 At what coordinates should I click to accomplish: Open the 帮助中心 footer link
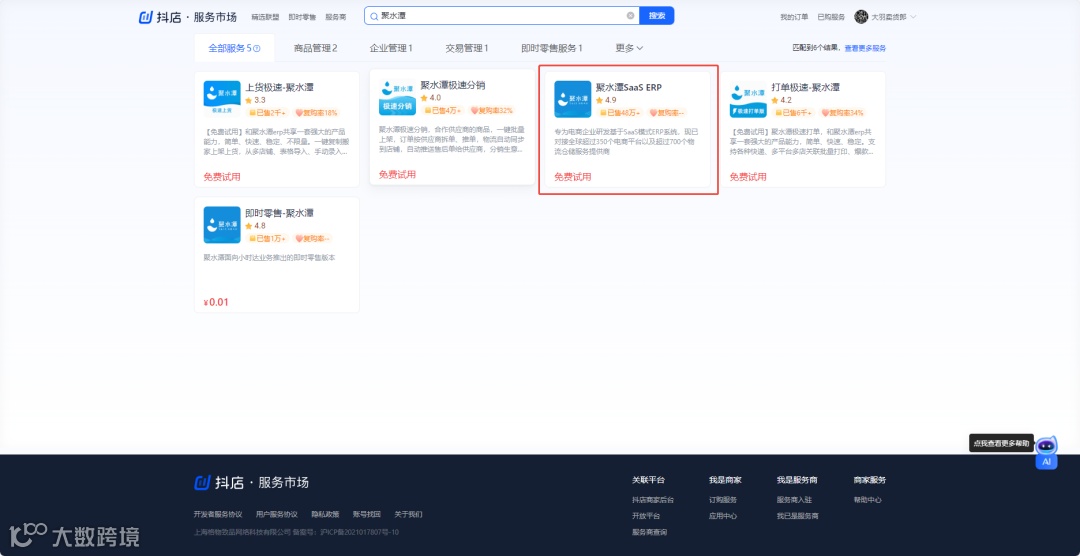[x=867, y=500]
